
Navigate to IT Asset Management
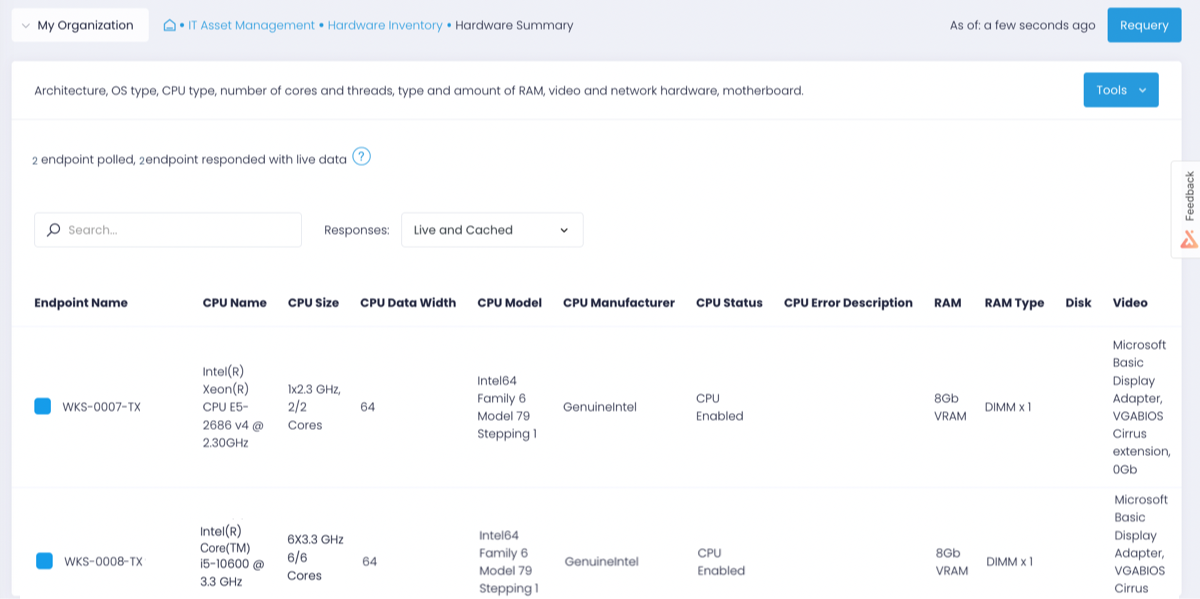(251, 25)
